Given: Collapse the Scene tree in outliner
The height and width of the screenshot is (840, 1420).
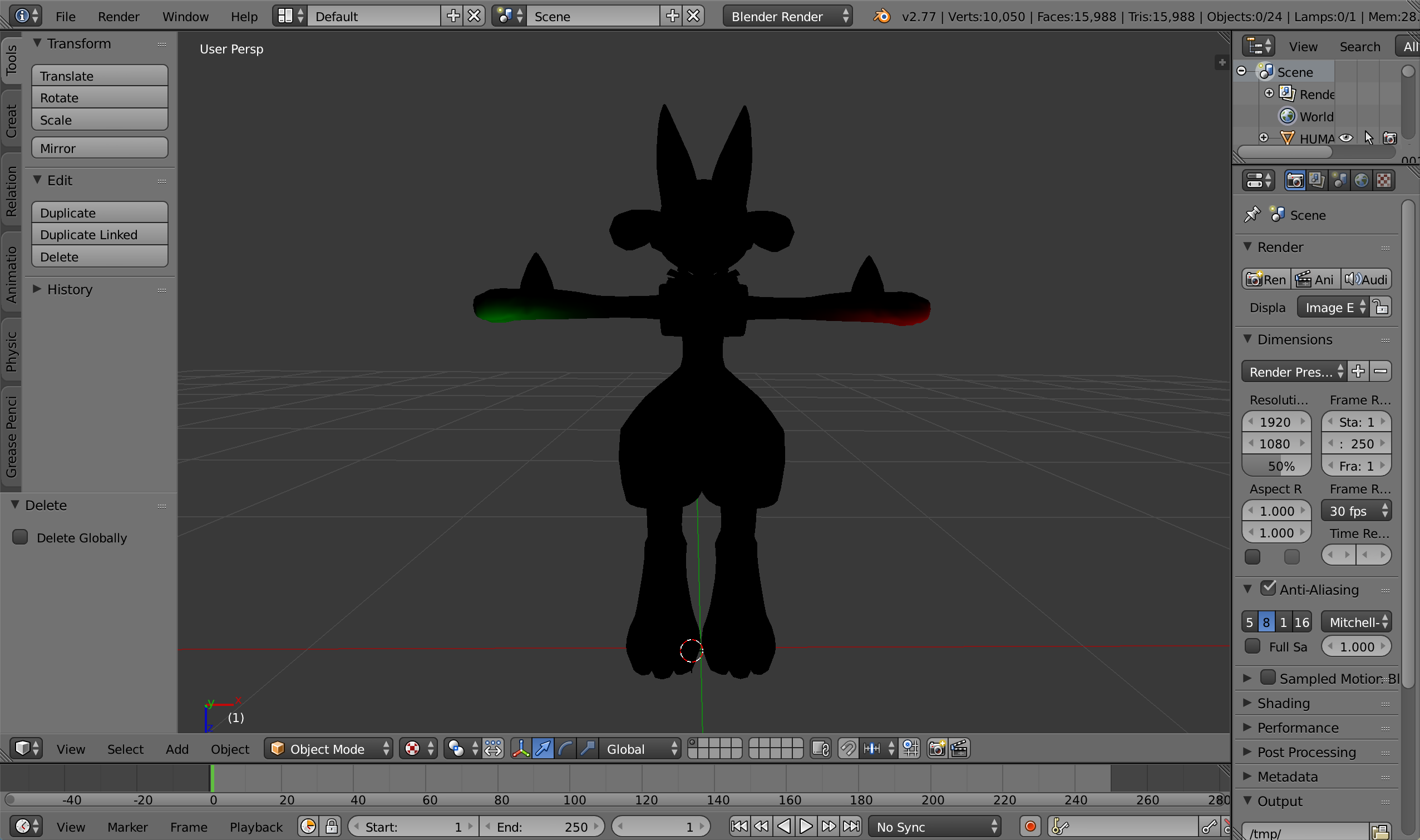Looking at the screenshot, I should click(x=1241, y=71).
